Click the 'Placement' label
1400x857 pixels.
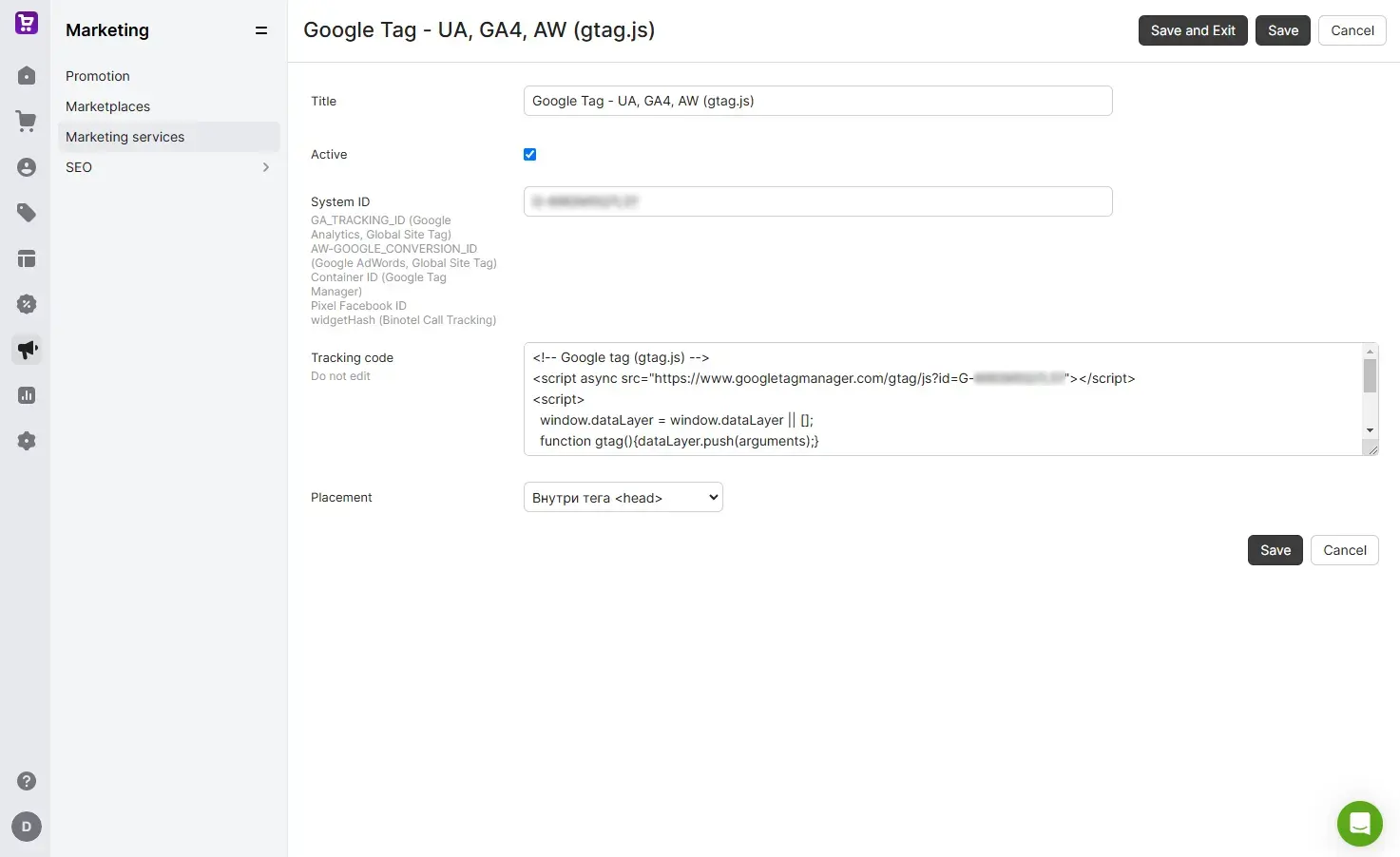[x=341, y=498]
